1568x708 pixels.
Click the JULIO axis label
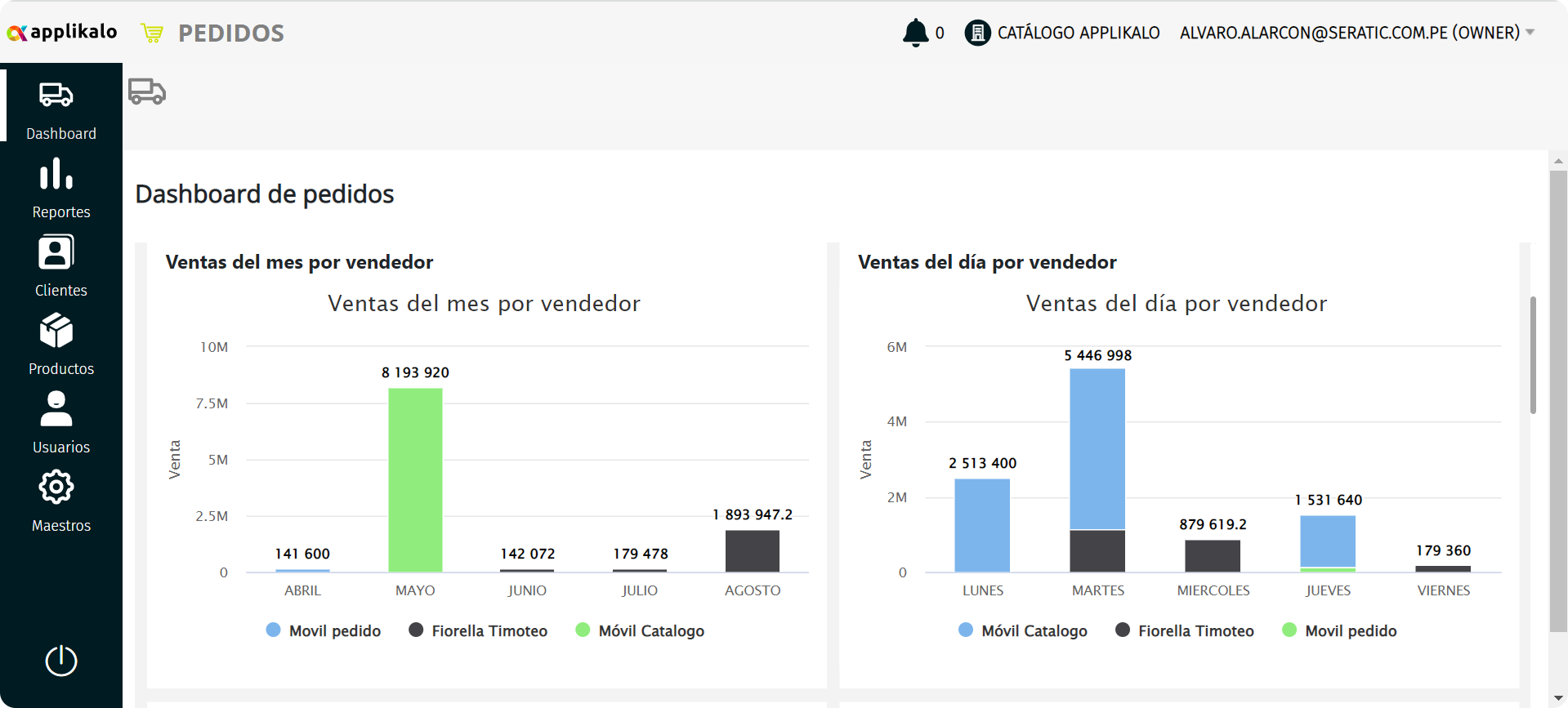[639, 590]
